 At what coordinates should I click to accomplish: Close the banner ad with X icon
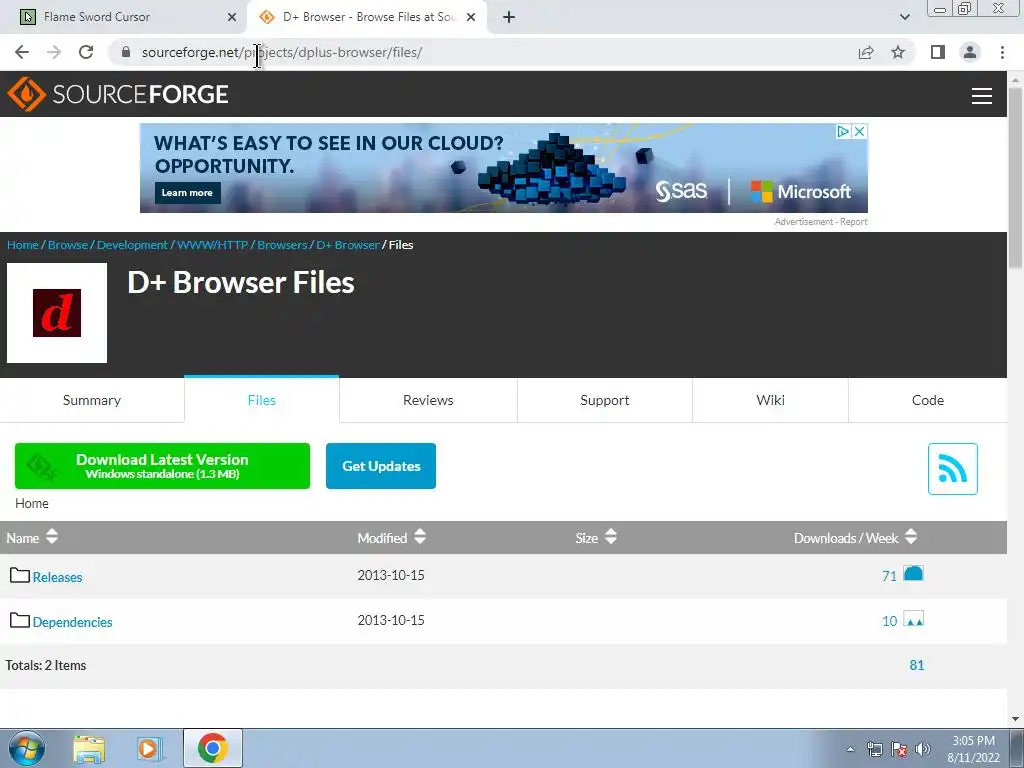tap(860, 131)
